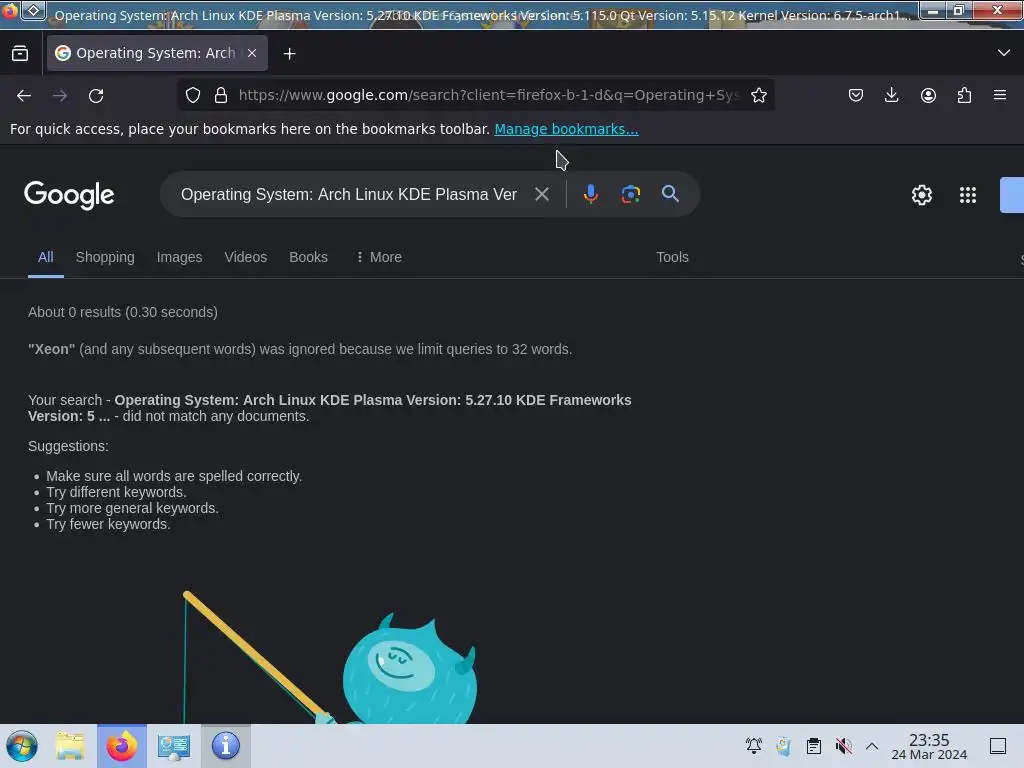Image resolution: width=1024 pixels, height=768 pixels.
Task: Open clock showing 23:35
Action: point(929,746)
